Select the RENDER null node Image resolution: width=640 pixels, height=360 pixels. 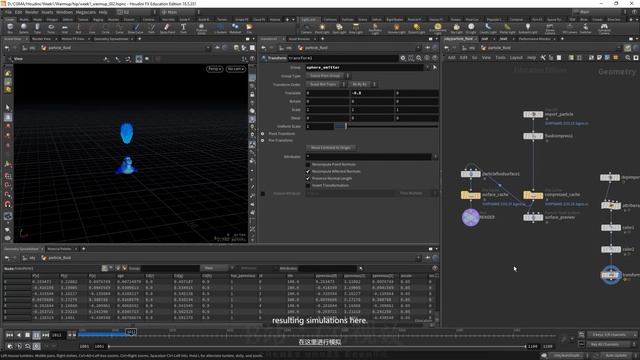[471, 217]
